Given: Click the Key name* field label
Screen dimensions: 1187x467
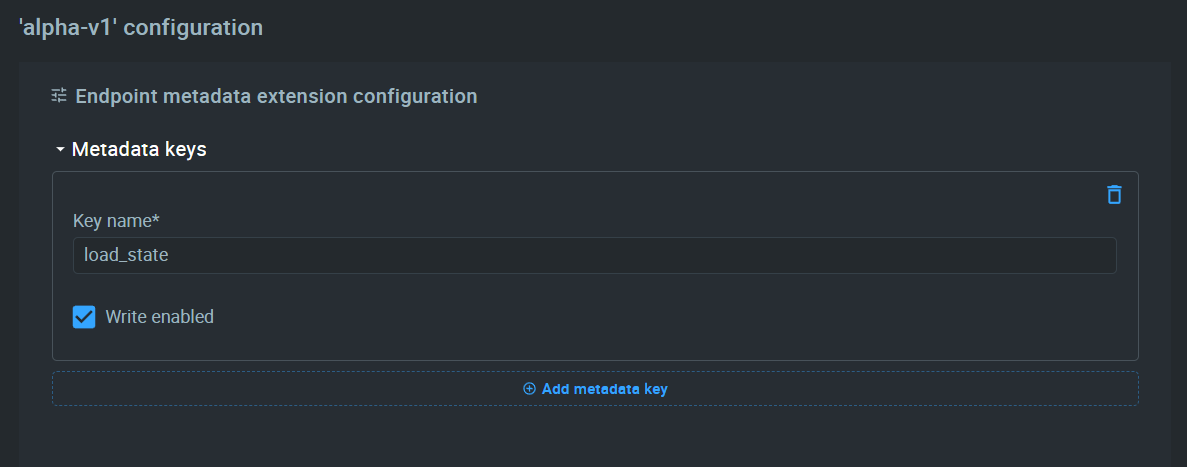Looking at the screenshot, I should [117, 221].
